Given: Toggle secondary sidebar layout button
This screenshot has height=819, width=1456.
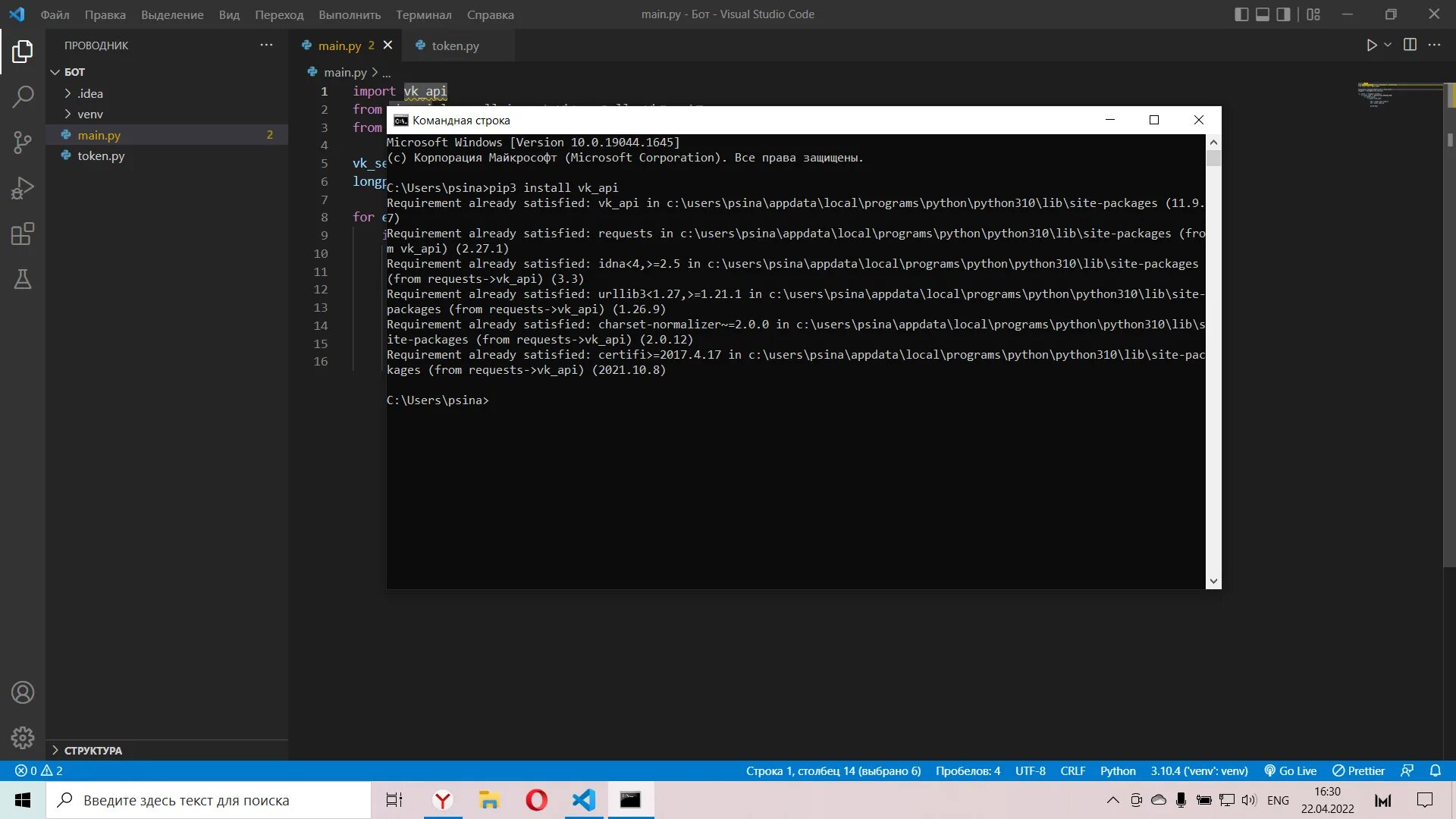Looking at the screenshot, I should 1283,14.
